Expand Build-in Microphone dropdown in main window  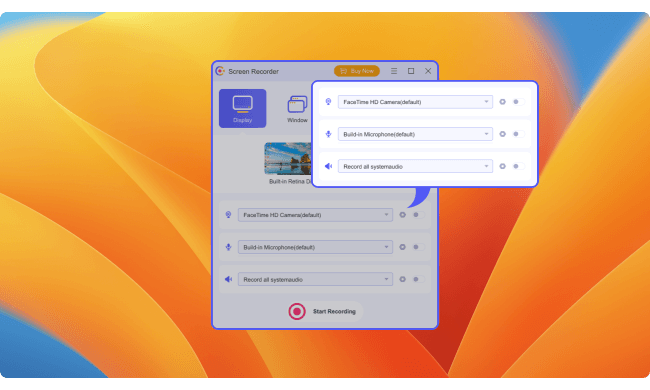[x=315, y=247]
